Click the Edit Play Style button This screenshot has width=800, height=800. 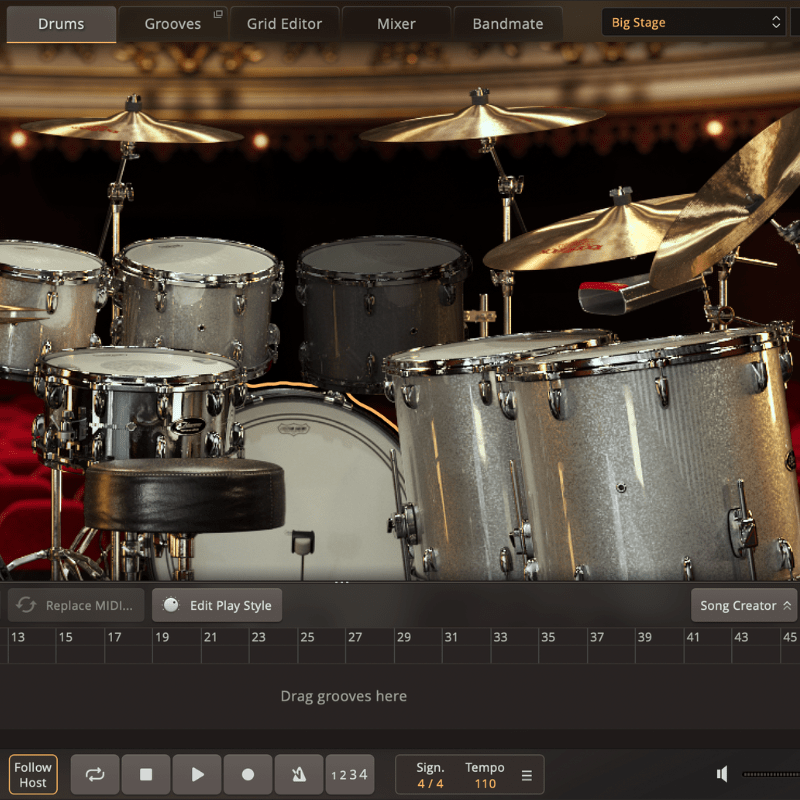tap(218, 605)
